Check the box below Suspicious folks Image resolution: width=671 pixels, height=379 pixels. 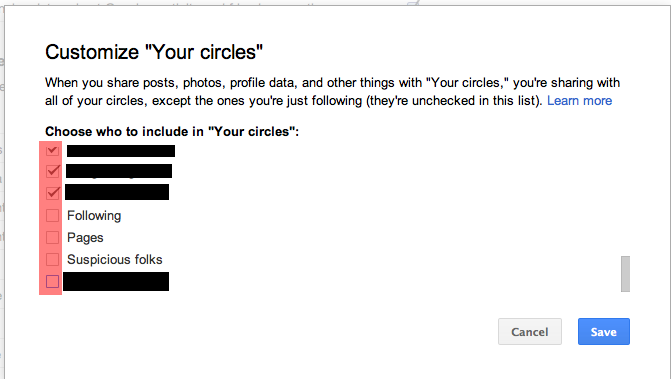pyautogui.click(x=52, y=281)
